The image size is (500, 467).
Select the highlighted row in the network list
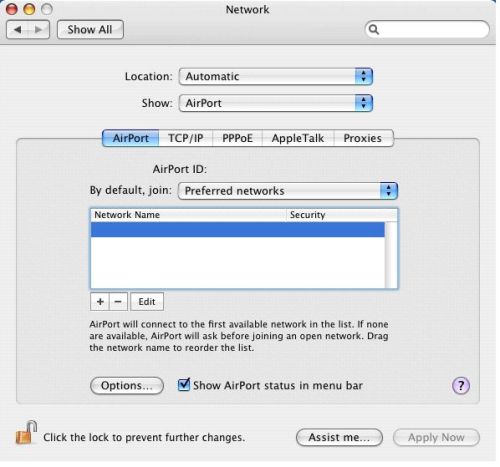tap(238, 230)
